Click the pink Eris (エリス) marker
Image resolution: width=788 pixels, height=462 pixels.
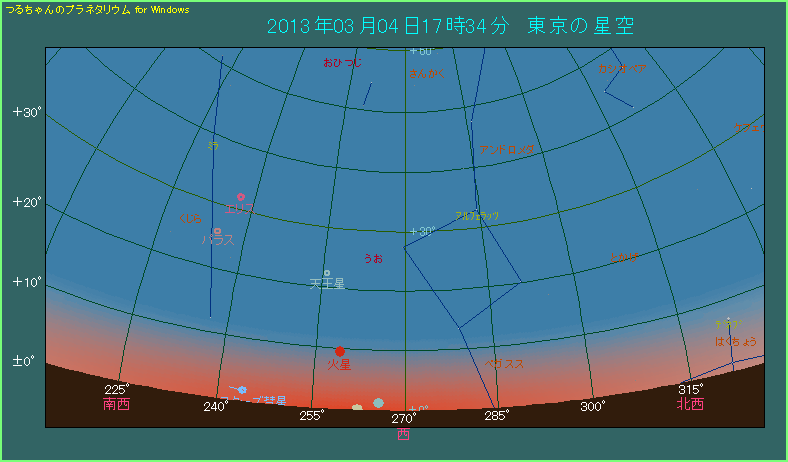pos(241,198)
